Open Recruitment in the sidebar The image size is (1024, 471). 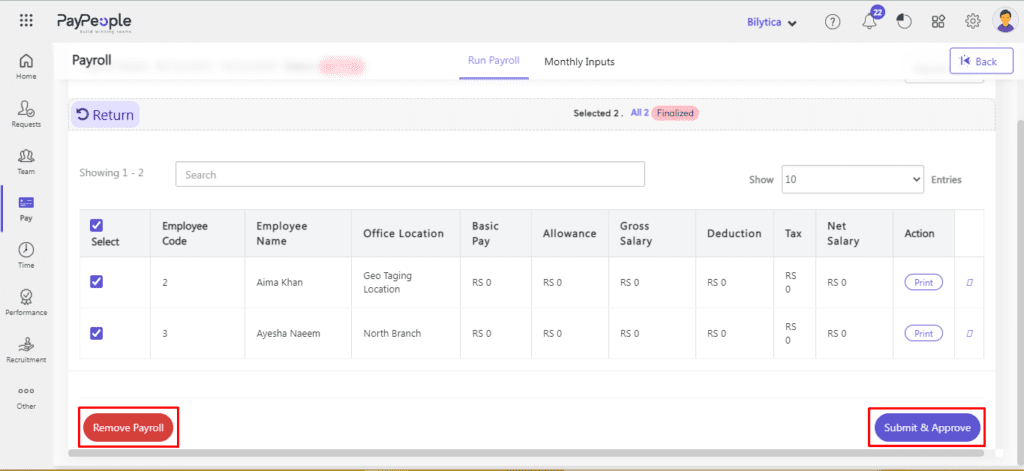[26, 350]
